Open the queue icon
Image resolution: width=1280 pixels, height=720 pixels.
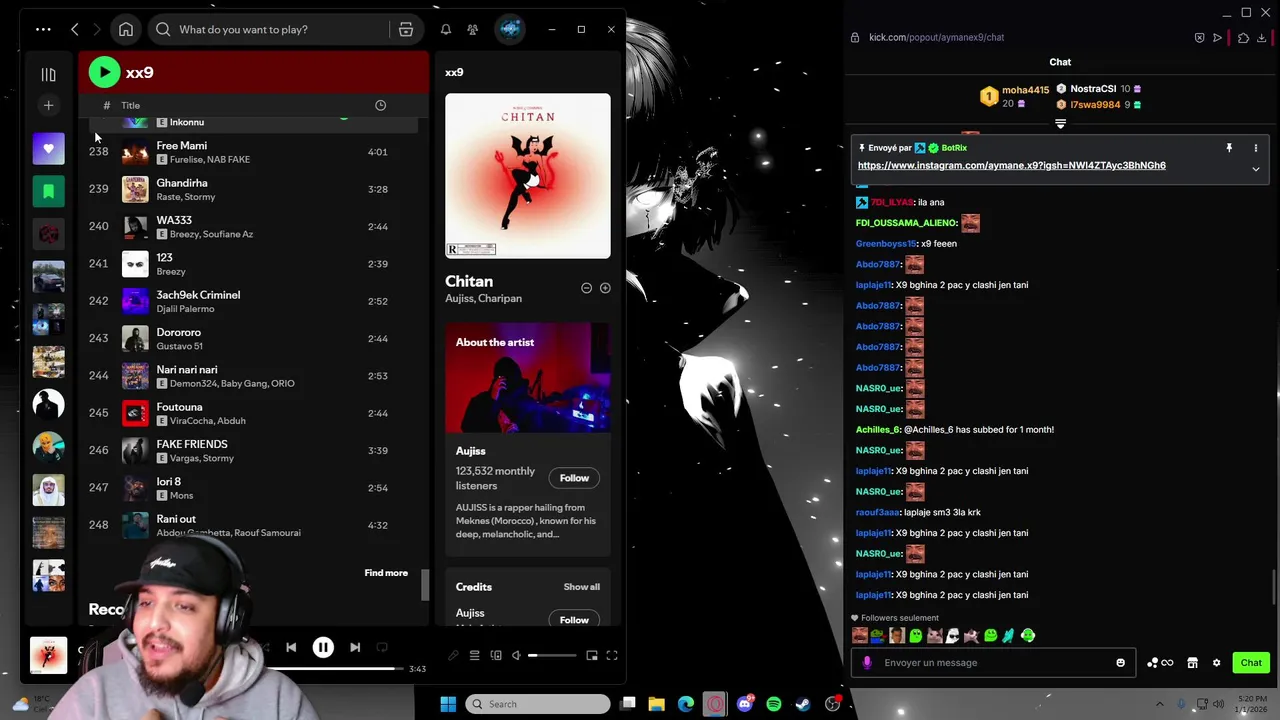pos(475,656)
